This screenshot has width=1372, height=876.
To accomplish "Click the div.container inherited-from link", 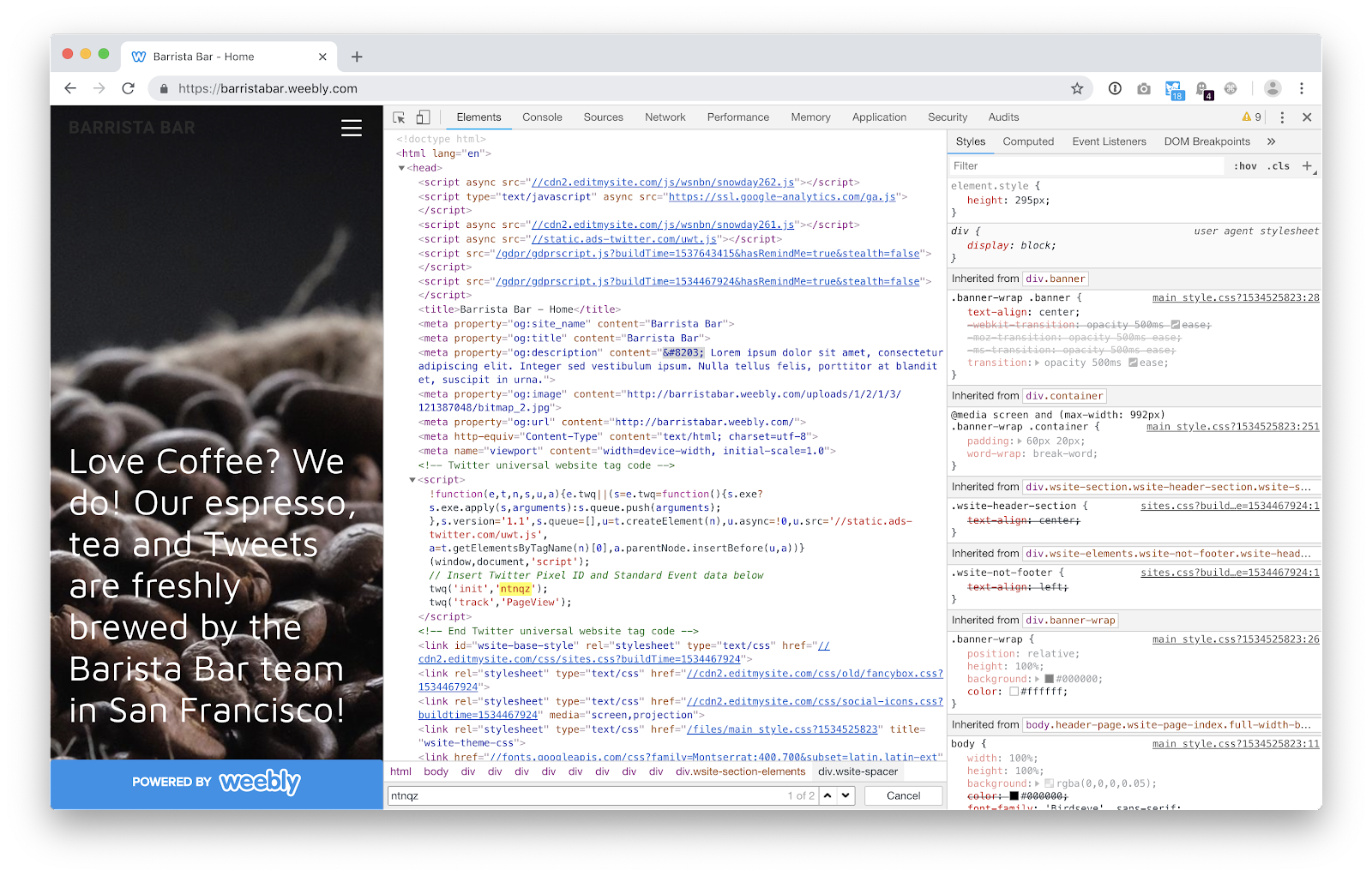I will click(x=1064, y=396).
